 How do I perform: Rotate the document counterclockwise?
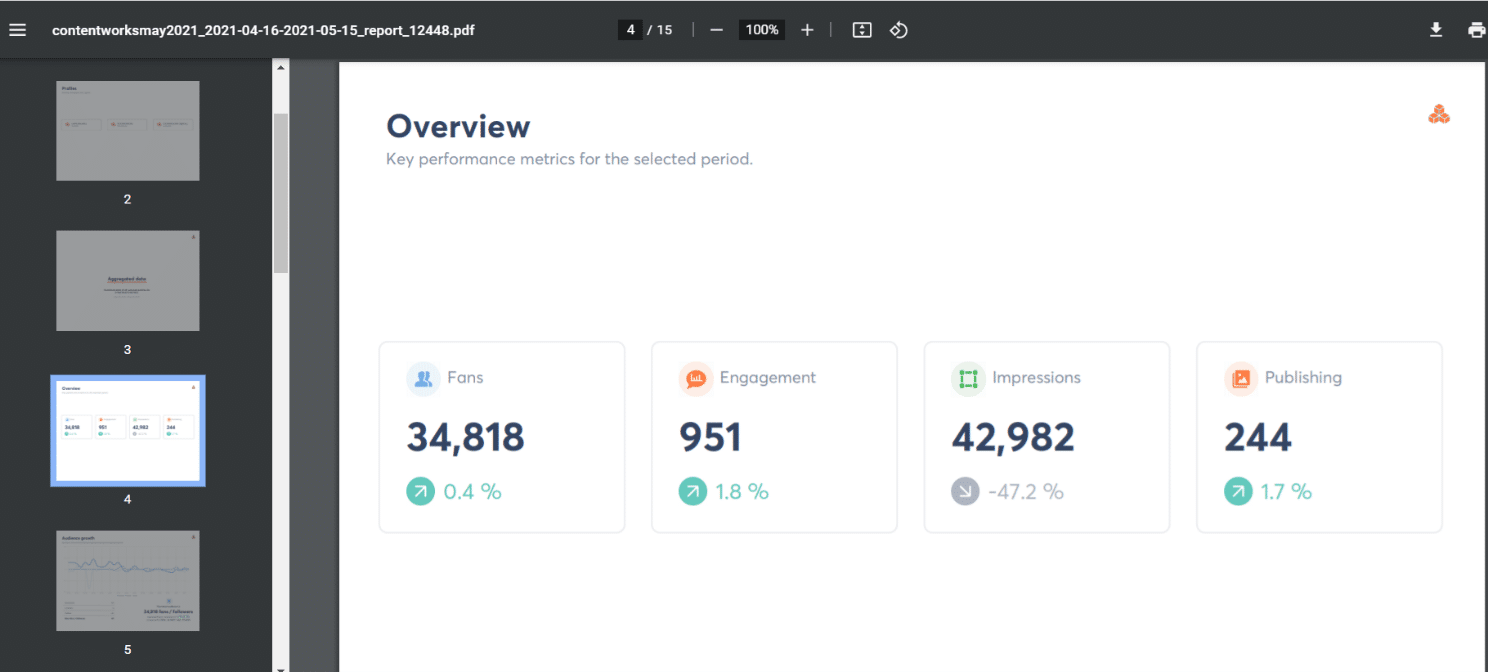(x=898, y=30)
